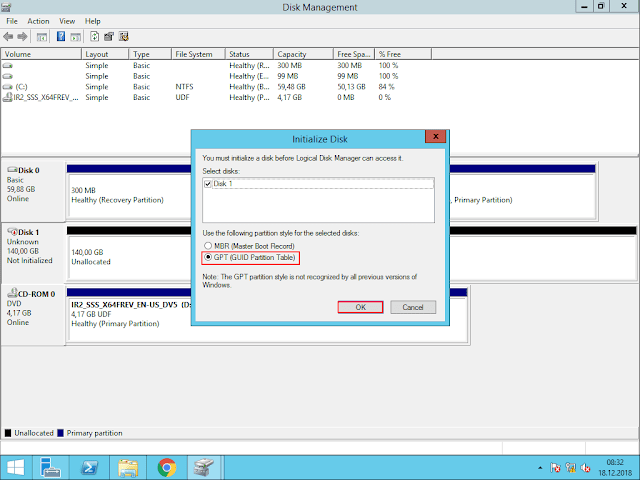640x480 pixels.
Task: Click the Disk Management taskbar icon
Action: click(204, 468)
